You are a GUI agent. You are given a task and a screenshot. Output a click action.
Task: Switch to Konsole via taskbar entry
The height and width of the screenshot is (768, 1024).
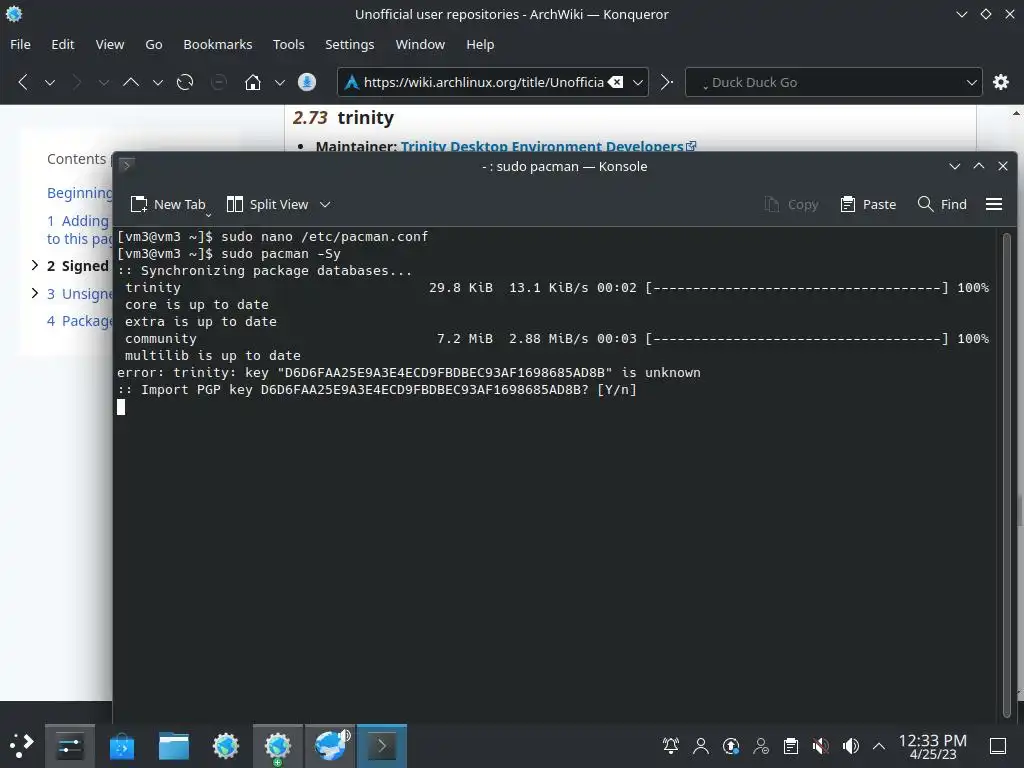(382, 746)
